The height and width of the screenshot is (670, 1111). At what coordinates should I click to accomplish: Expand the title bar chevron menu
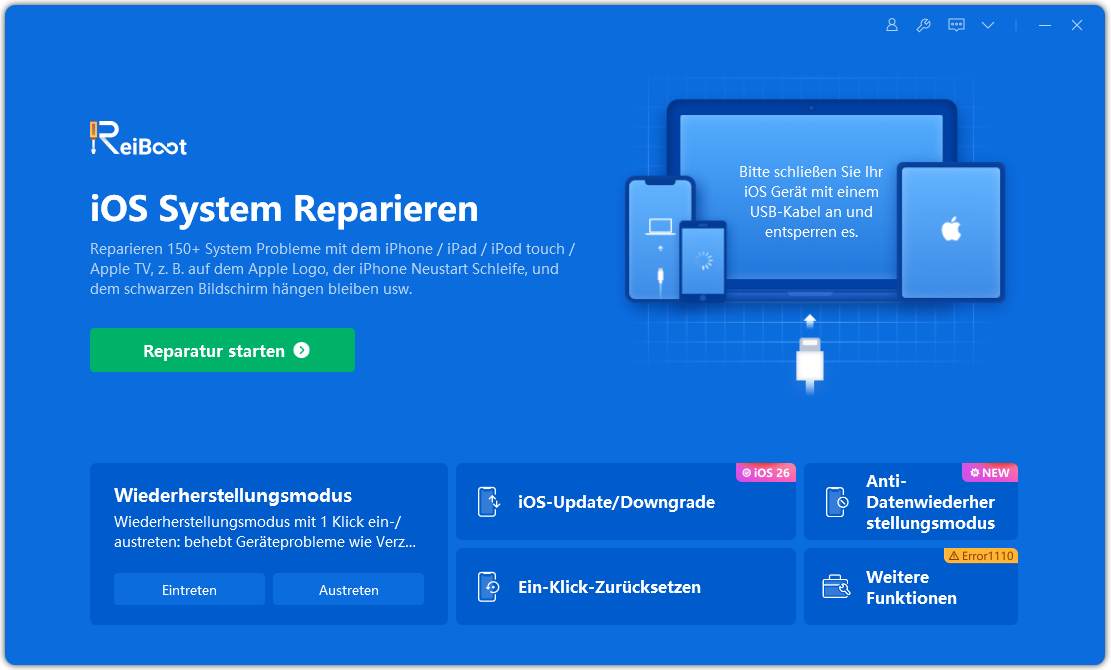click(x=988, y=25)
